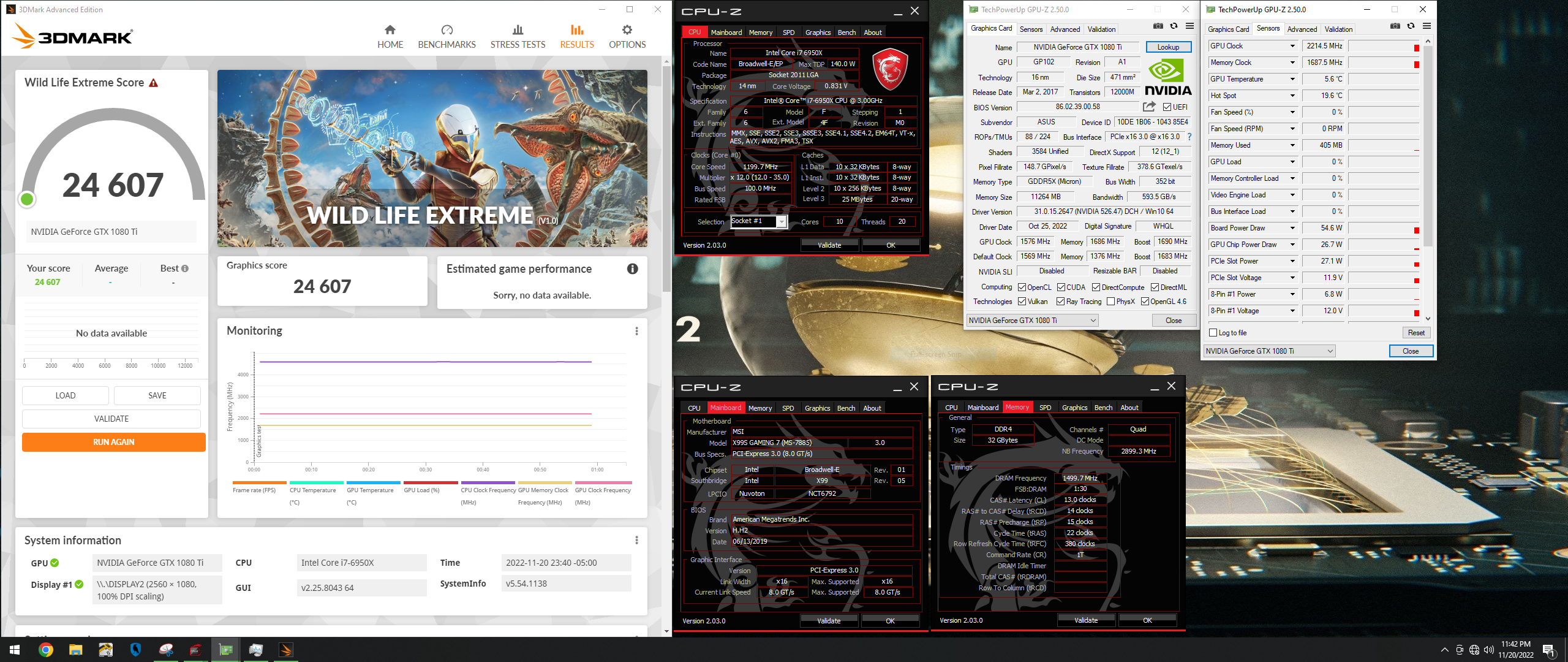This screenshot has width=1568, height=662.
Task: Open File Explorer from taskbar
Action: pos(75,650)
